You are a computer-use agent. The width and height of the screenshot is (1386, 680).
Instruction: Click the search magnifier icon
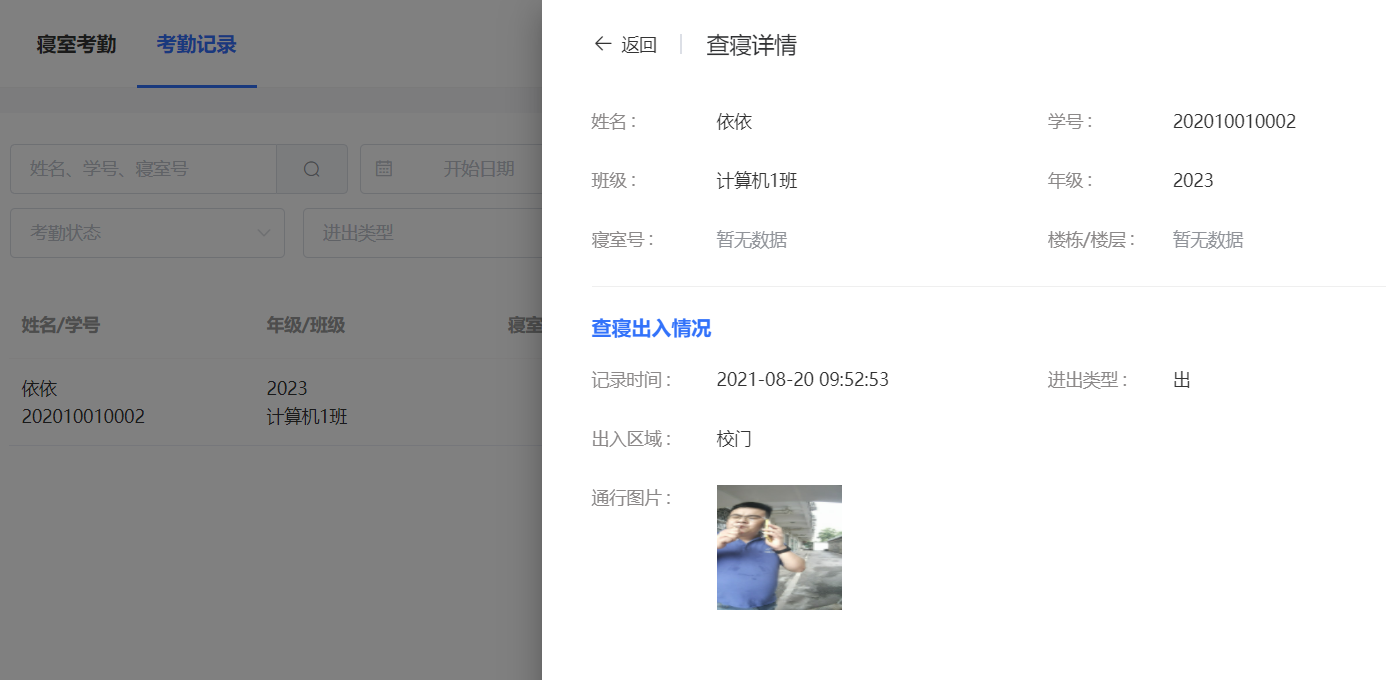(312, 168)
